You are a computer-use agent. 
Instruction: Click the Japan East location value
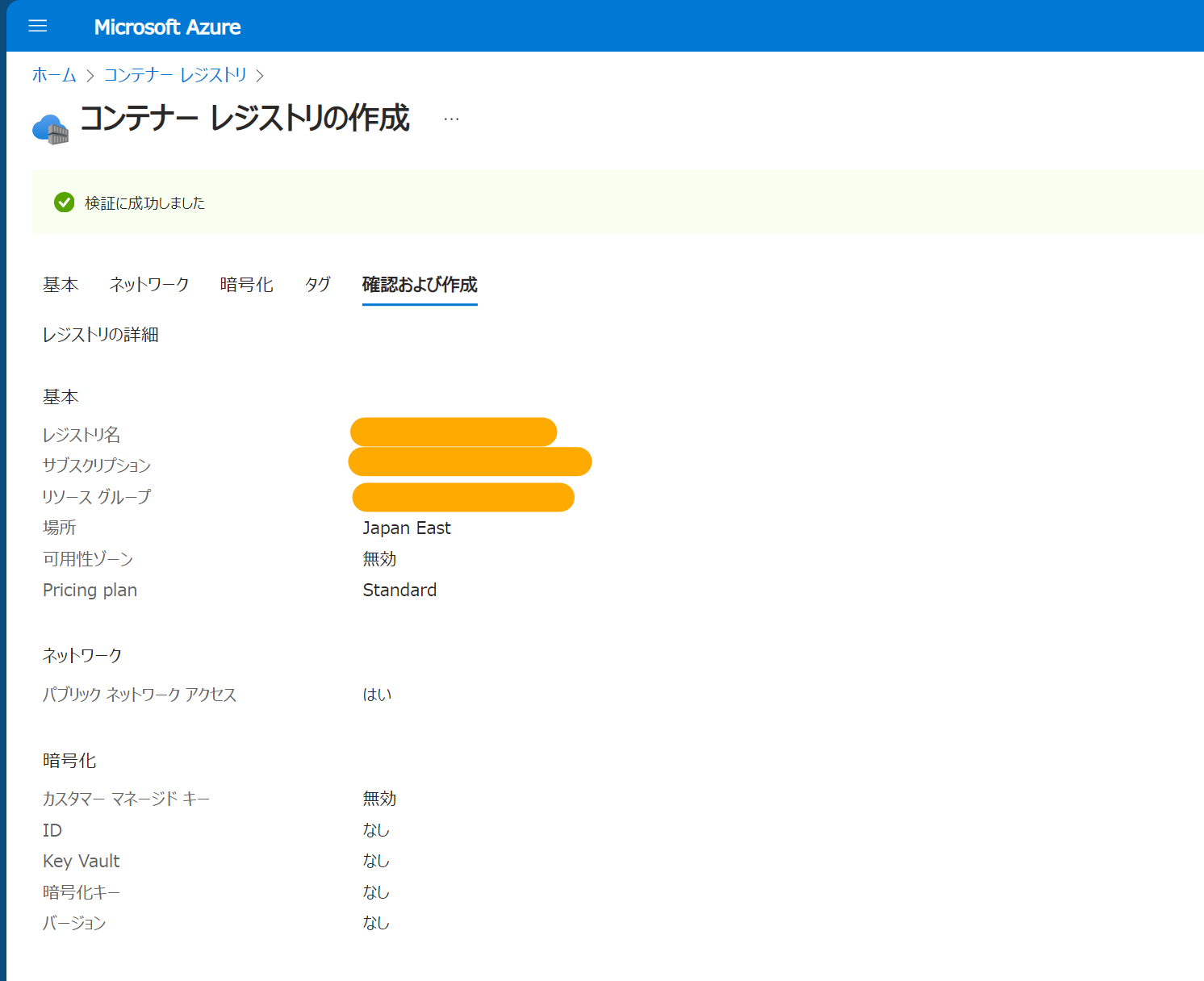(407, 528)
